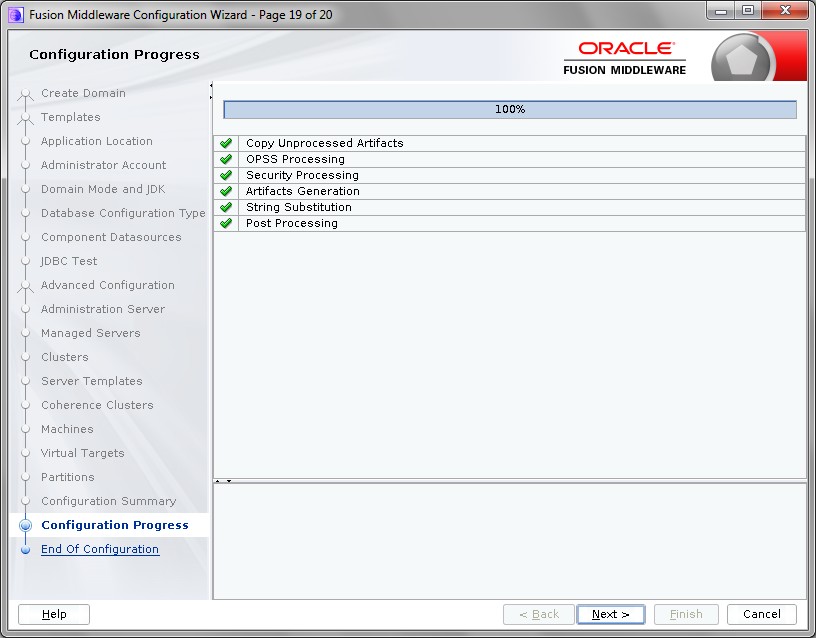Click the Artifacts Generation checkmark icon
Image resolution: width=816 pixels, height=638 pixels.
tap(226, 191)
